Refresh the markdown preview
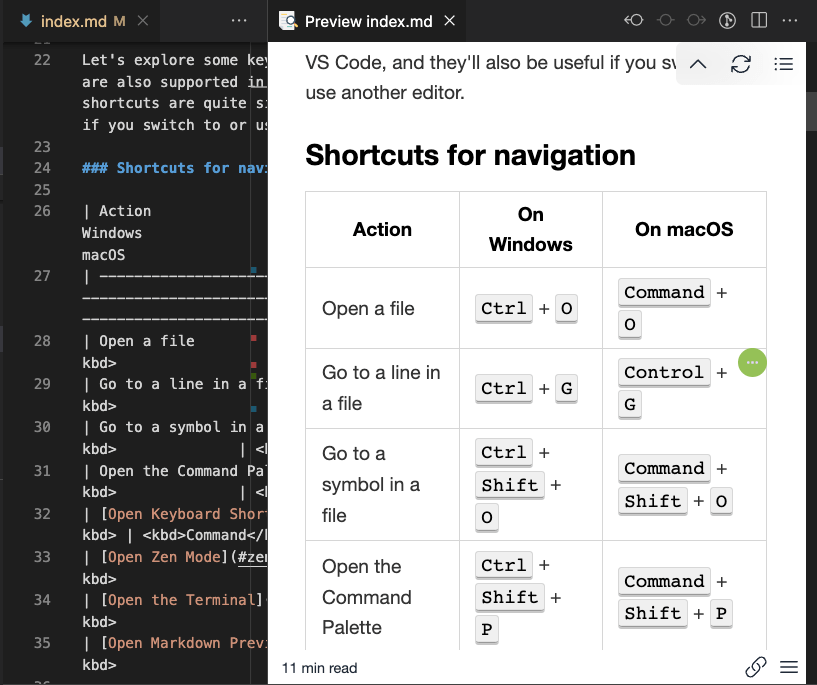Screen dimensions: 817x685 (740, 62)
